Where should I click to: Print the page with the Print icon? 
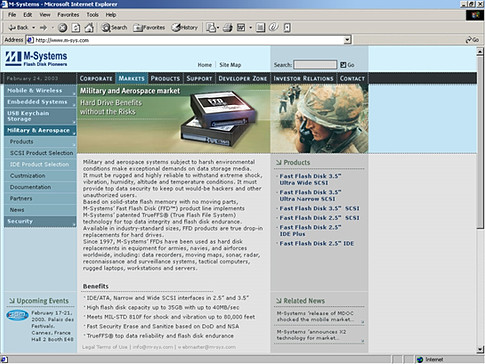[x=228, y=27]
